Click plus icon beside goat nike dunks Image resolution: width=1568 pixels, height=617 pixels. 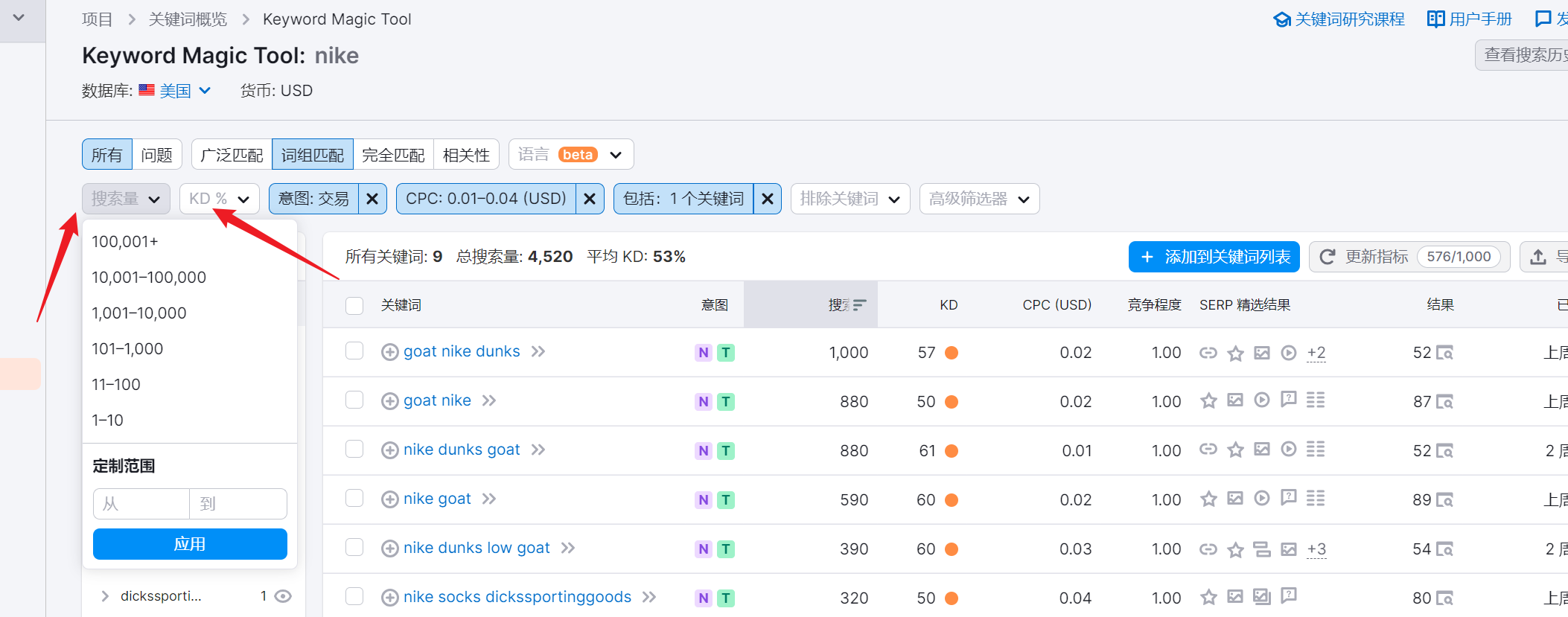tap(389, 352)
